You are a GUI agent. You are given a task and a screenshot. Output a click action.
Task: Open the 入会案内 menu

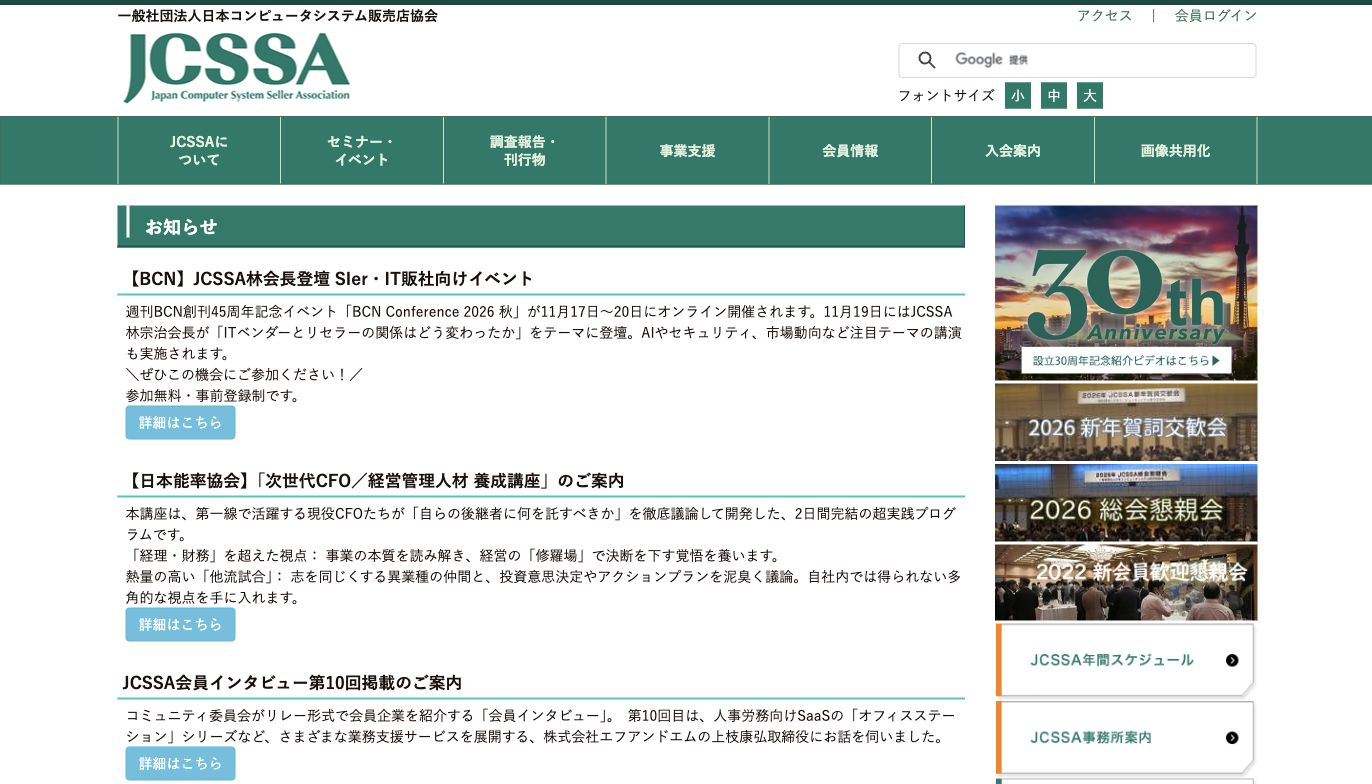(x=1013, y=150)
